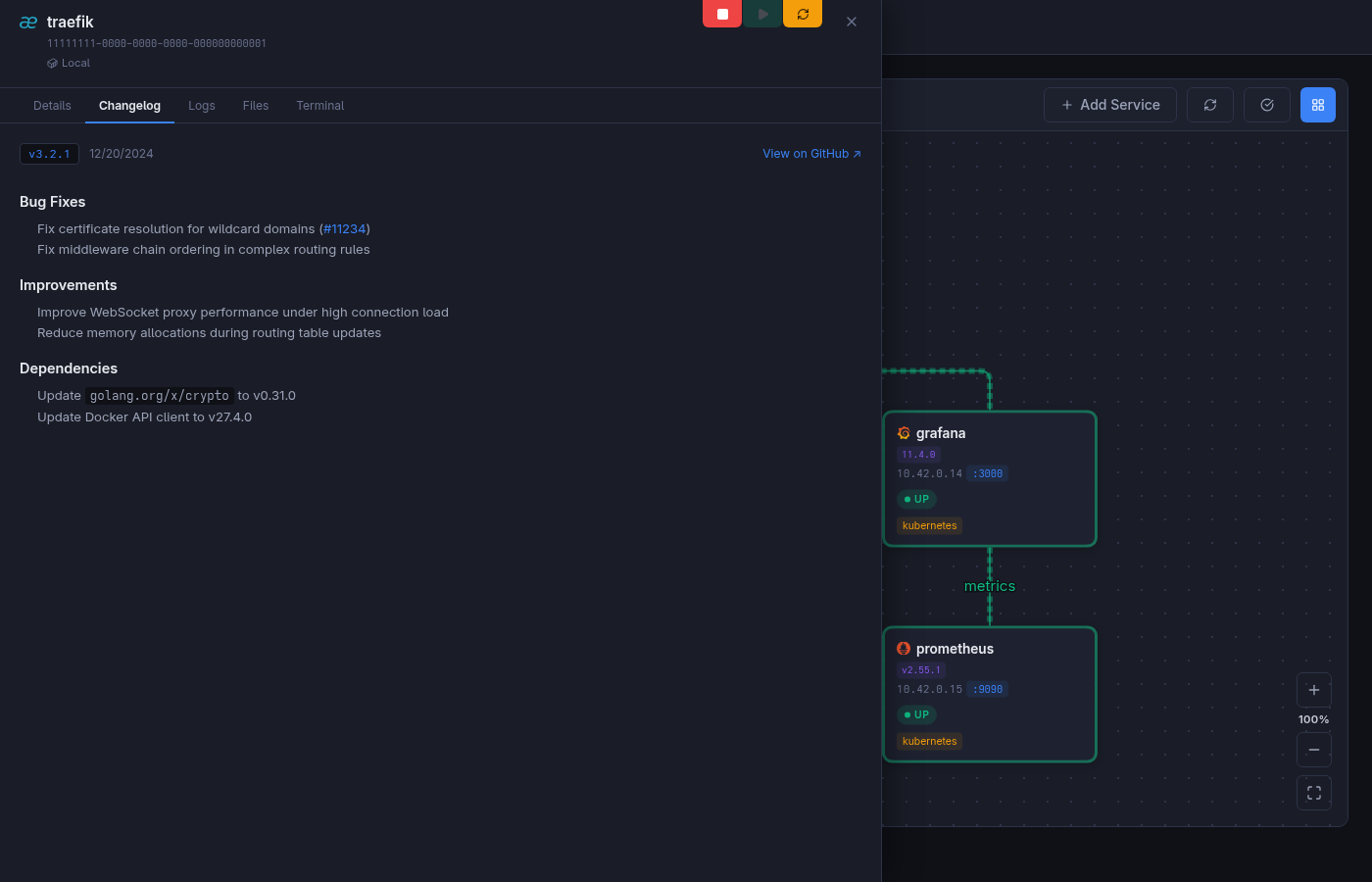Click grafana's 11.4.0 version tag
This screenshot has height=882, width=1372.
(x=919, y=455)
